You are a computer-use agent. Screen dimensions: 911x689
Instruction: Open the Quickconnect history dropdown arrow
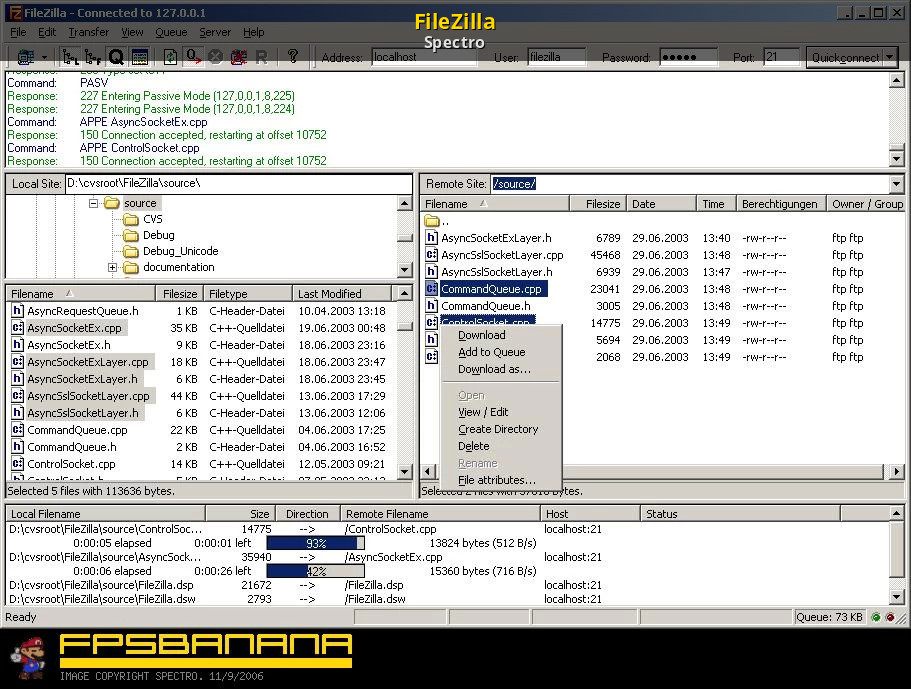pos(891,57)
